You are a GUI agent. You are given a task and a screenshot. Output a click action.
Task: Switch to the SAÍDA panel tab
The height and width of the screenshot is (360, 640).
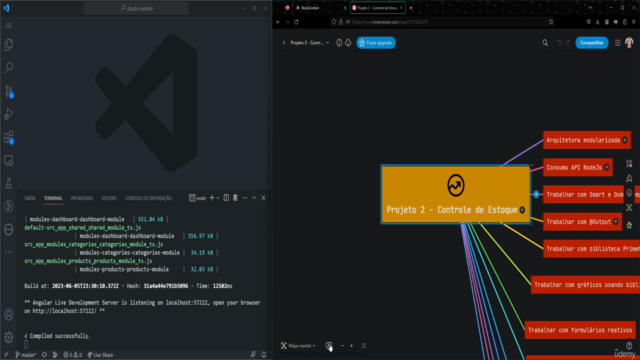pos(30,198)
